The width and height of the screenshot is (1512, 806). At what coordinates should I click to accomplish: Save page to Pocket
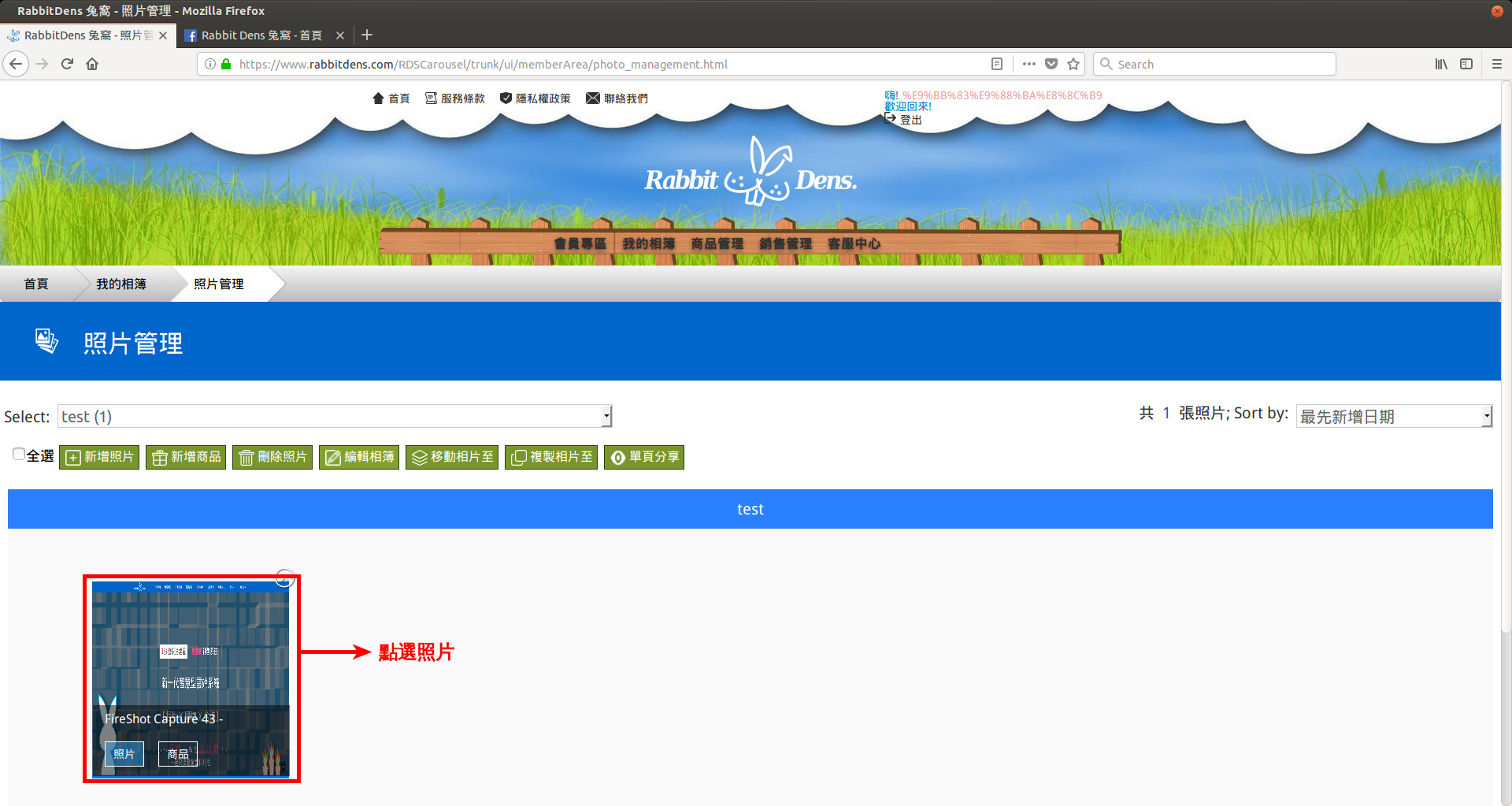tap(1051, 64)
